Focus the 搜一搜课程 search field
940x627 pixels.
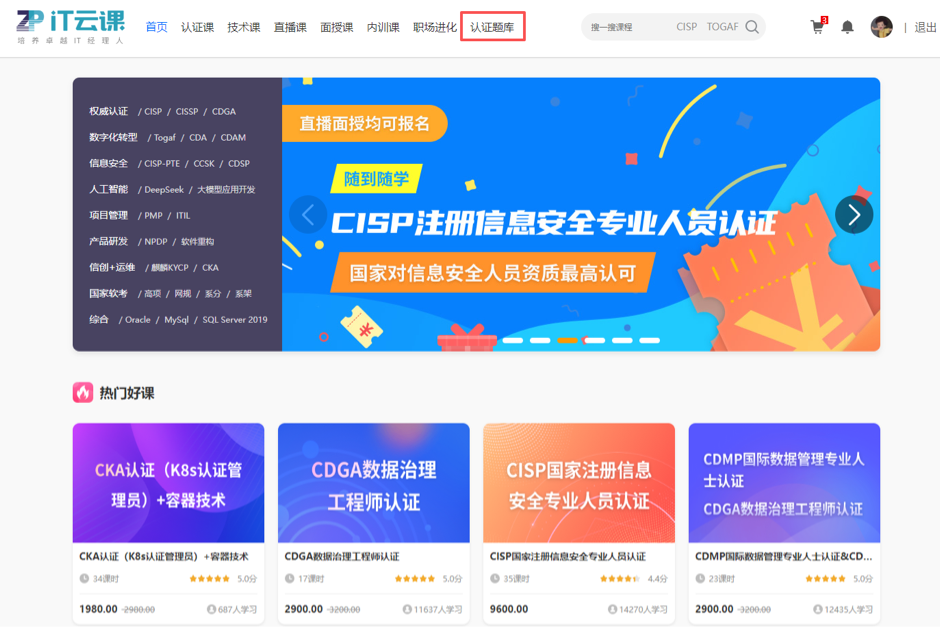629,27
